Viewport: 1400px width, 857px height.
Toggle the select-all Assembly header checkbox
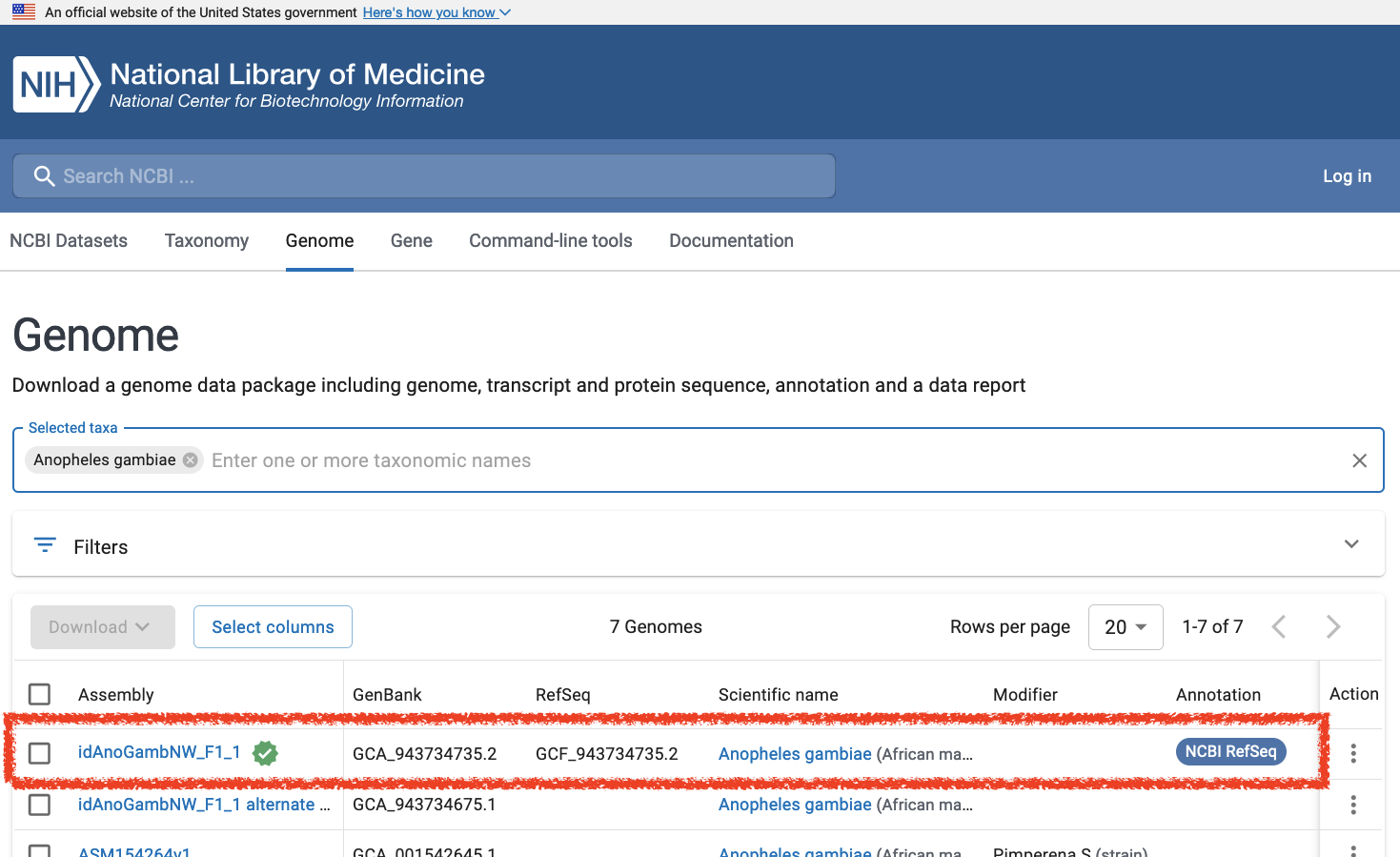[39, 694]
